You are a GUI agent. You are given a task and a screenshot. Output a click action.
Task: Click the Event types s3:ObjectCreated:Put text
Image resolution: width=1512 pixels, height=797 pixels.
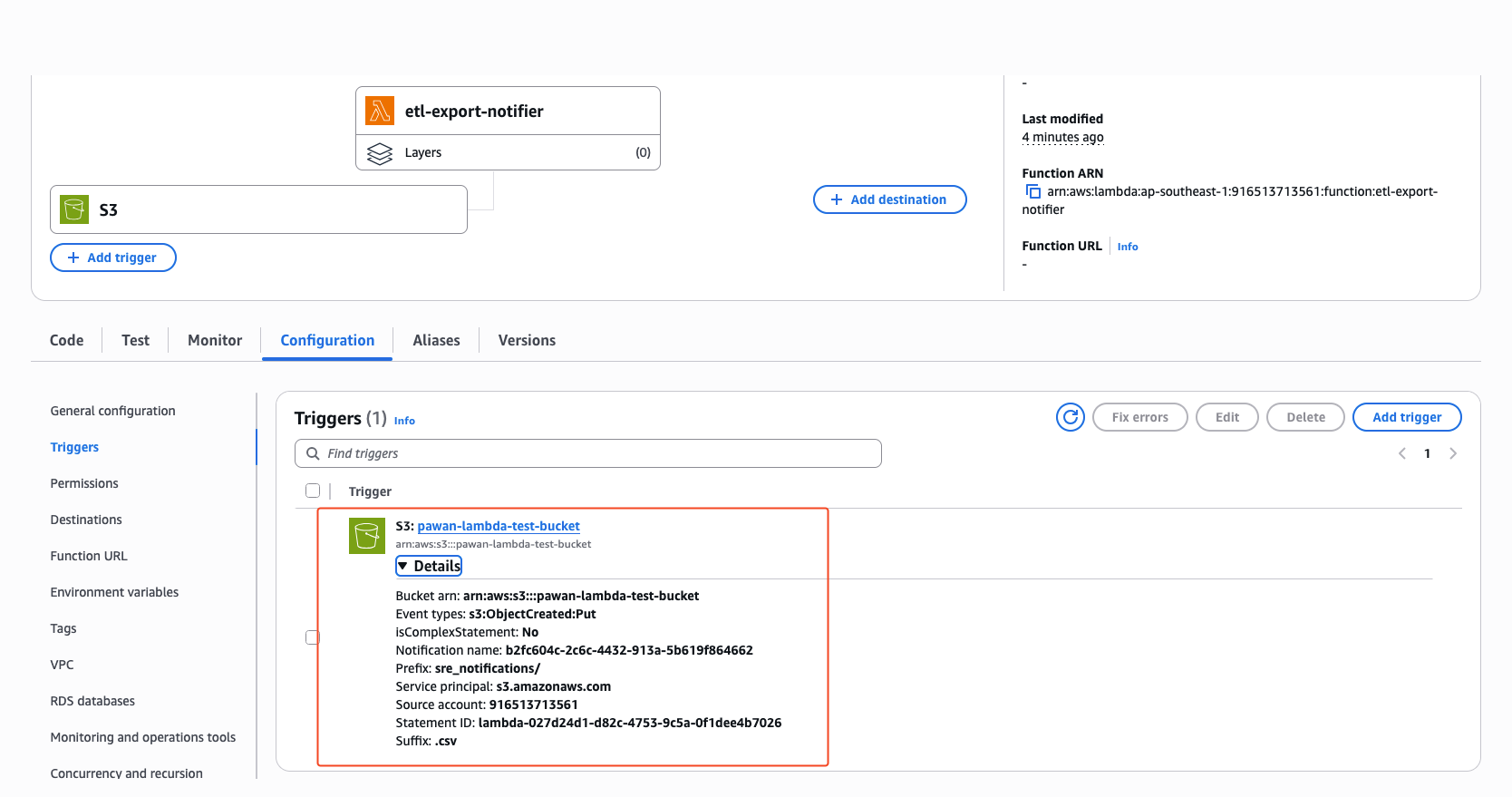click(x=496, y=614)
